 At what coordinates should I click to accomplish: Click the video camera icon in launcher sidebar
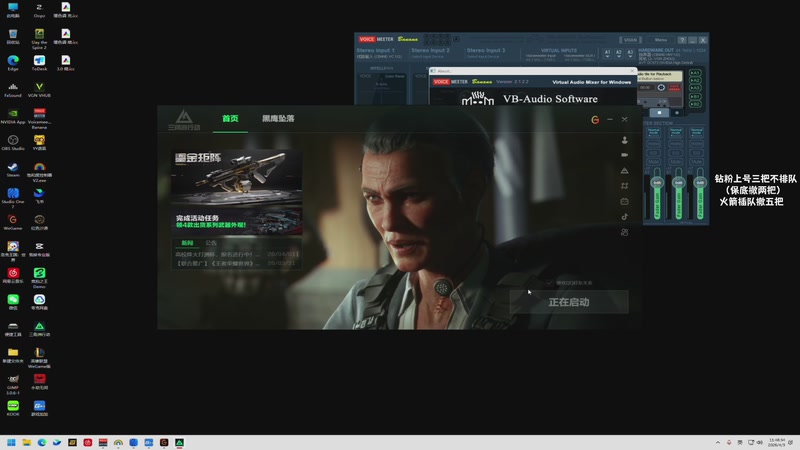point(624,155)
